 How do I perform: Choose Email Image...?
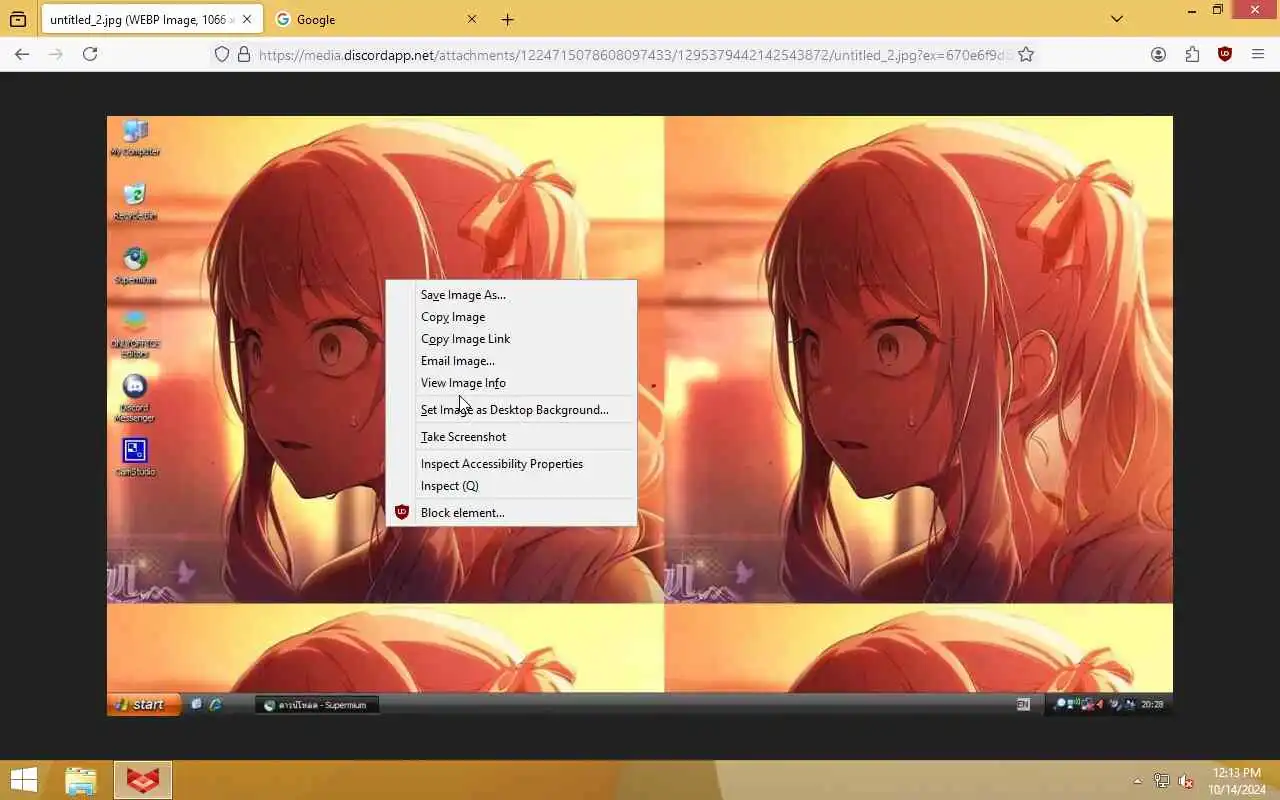[x=511, y=361]
